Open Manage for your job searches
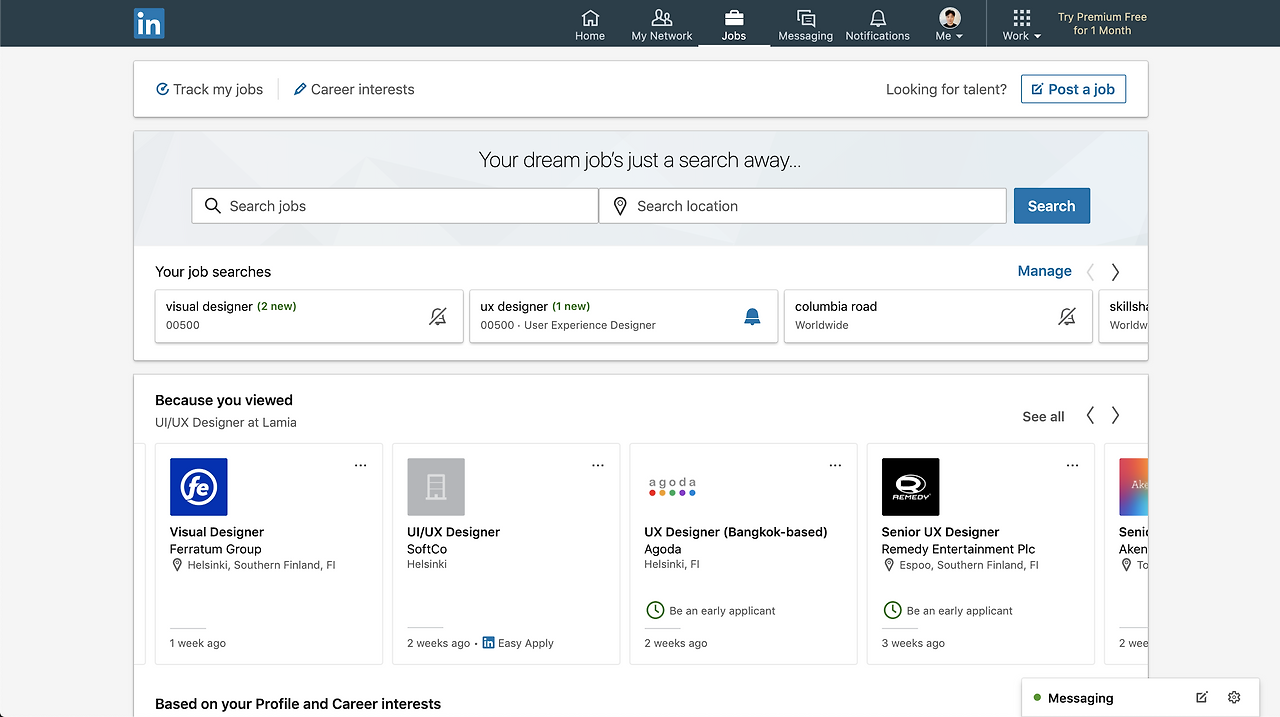1280x717 pixels. [1044, 271]
